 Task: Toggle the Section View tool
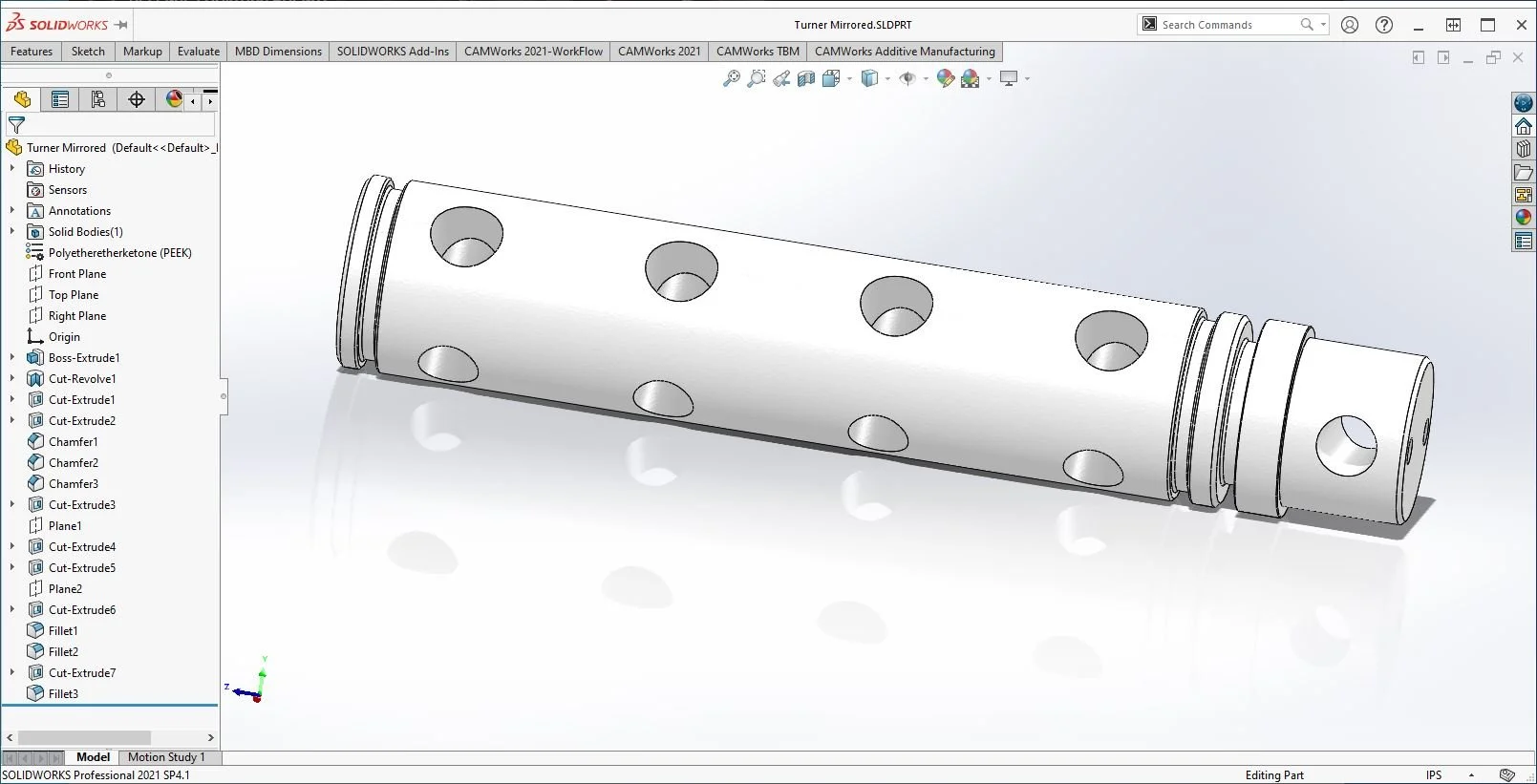click(806, 78)
